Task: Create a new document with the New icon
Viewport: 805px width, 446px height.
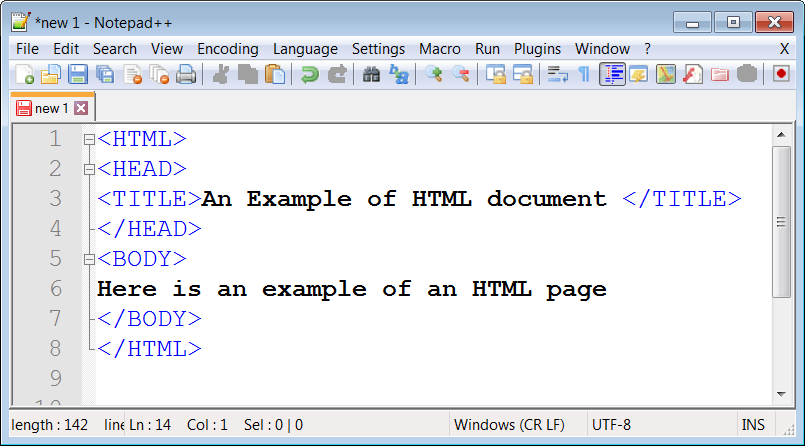Action: click(24, 74)
